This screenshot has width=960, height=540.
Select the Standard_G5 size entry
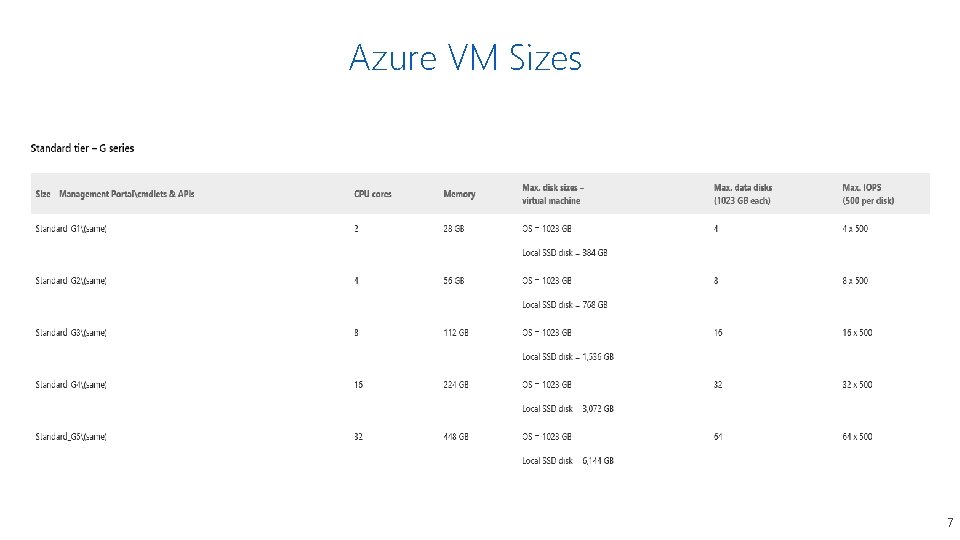tap(71, 437)
